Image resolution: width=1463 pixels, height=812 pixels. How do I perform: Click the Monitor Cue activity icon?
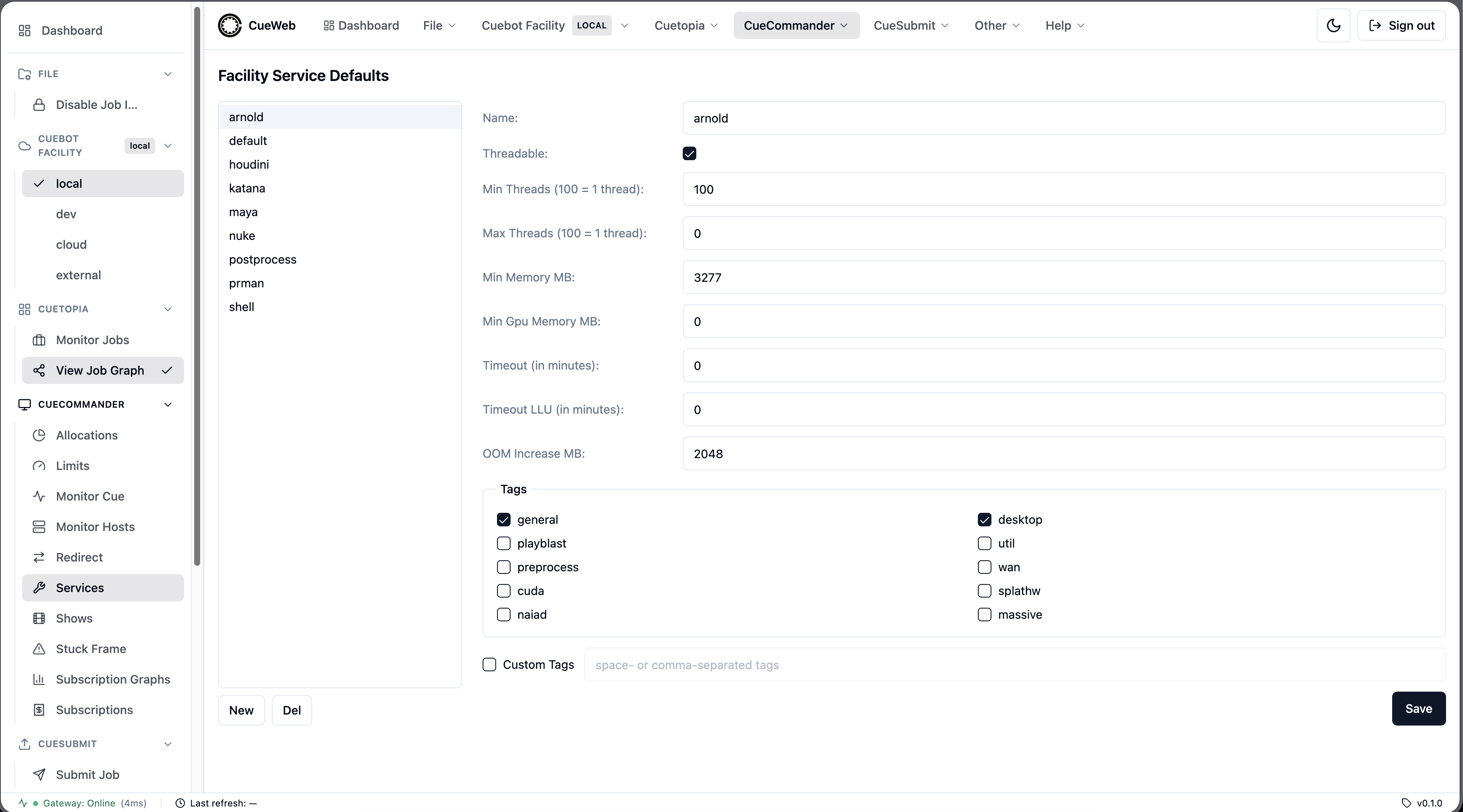point(39,497)
